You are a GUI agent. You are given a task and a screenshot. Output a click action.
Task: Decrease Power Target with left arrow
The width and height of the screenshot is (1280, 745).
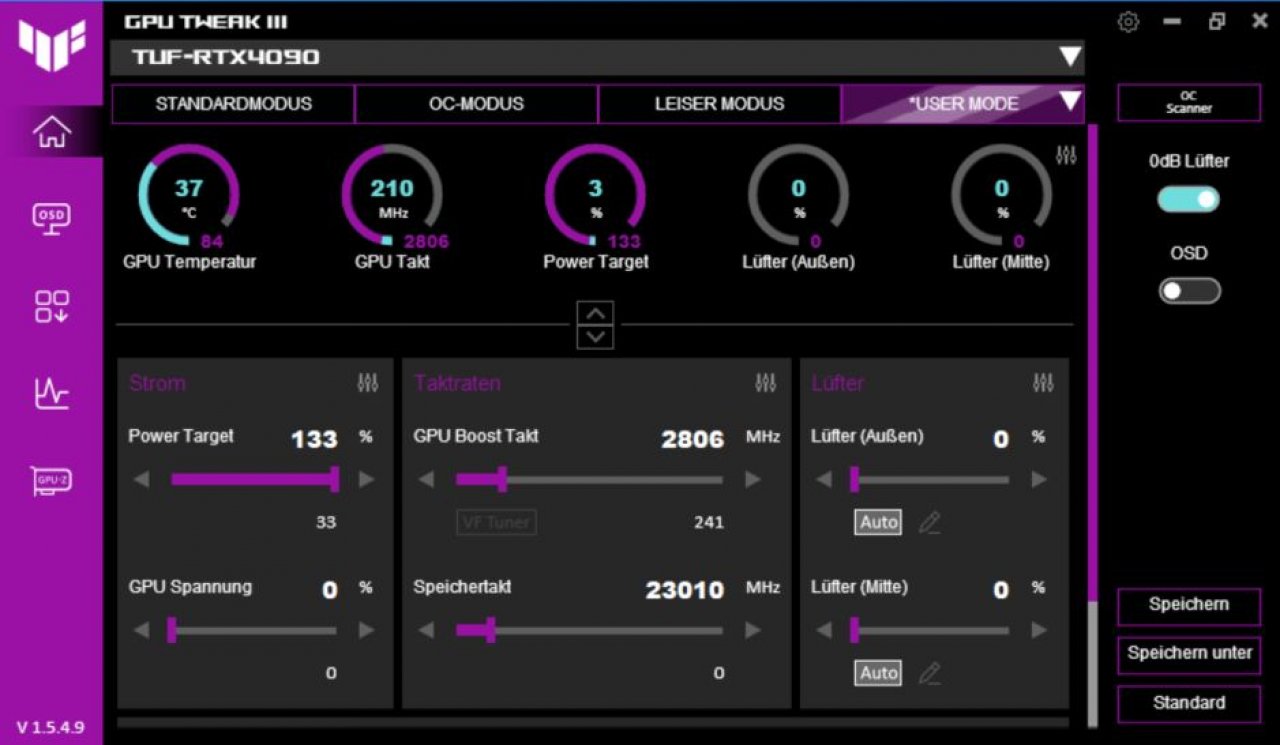(x=141, y=480)
